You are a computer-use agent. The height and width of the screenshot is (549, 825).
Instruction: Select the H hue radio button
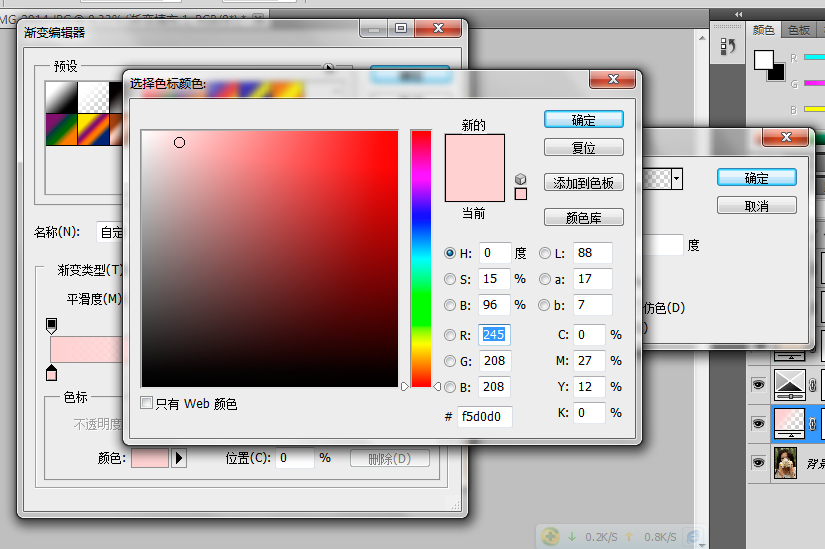pyautogui.click(x=450, y=253)
